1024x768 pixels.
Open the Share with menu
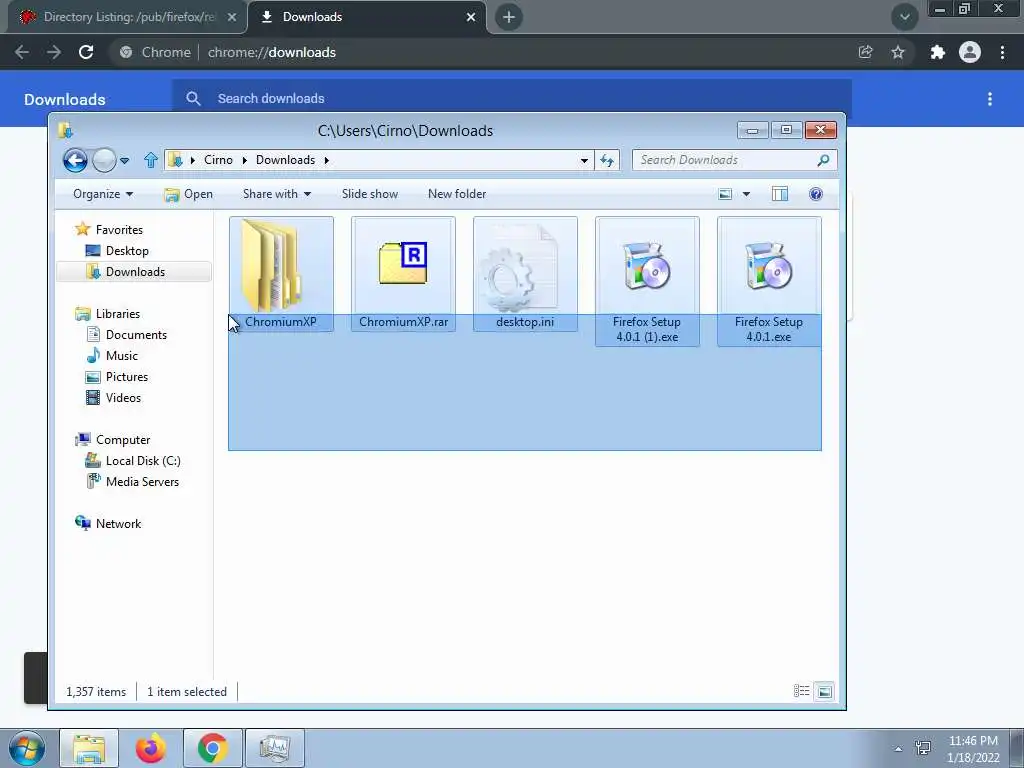click(277, 194)
